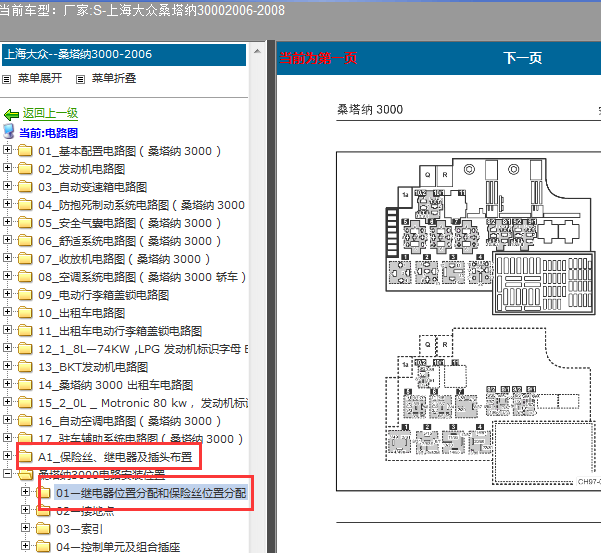This screenshot has width=601, height=553.
Task: Expand the 04_防抱死制动系统电路图 node
Action: click(x=7, y=203)
